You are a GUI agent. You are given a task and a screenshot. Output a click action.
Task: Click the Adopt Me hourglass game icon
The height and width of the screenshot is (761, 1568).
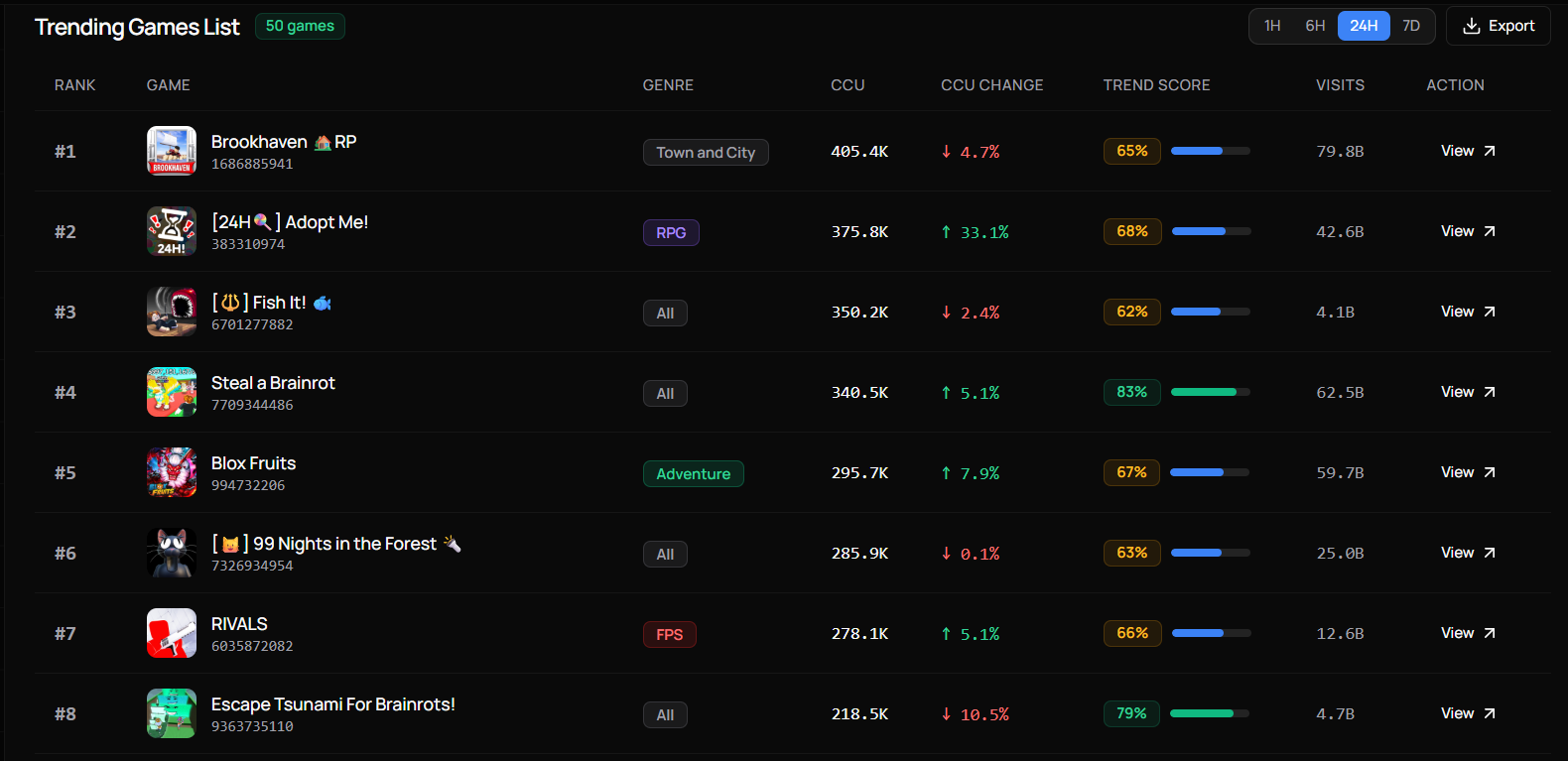point(172,231)
